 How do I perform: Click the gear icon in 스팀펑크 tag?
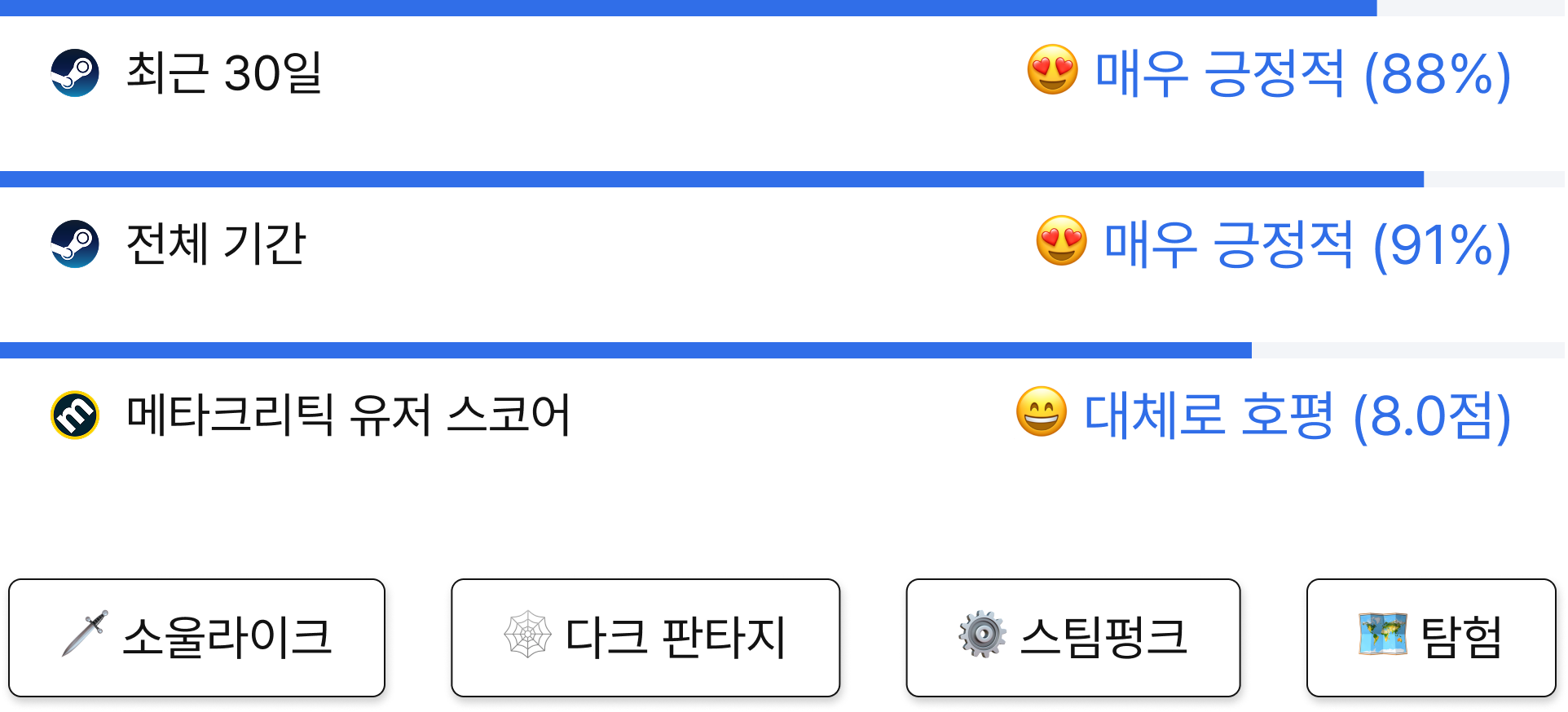[x=982, y=634]
